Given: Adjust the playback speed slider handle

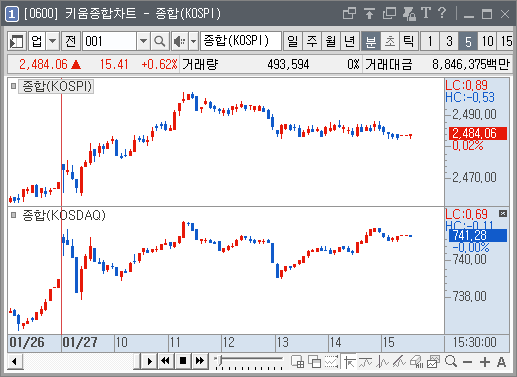Looking at the screenshot, I should coord(221,360).
